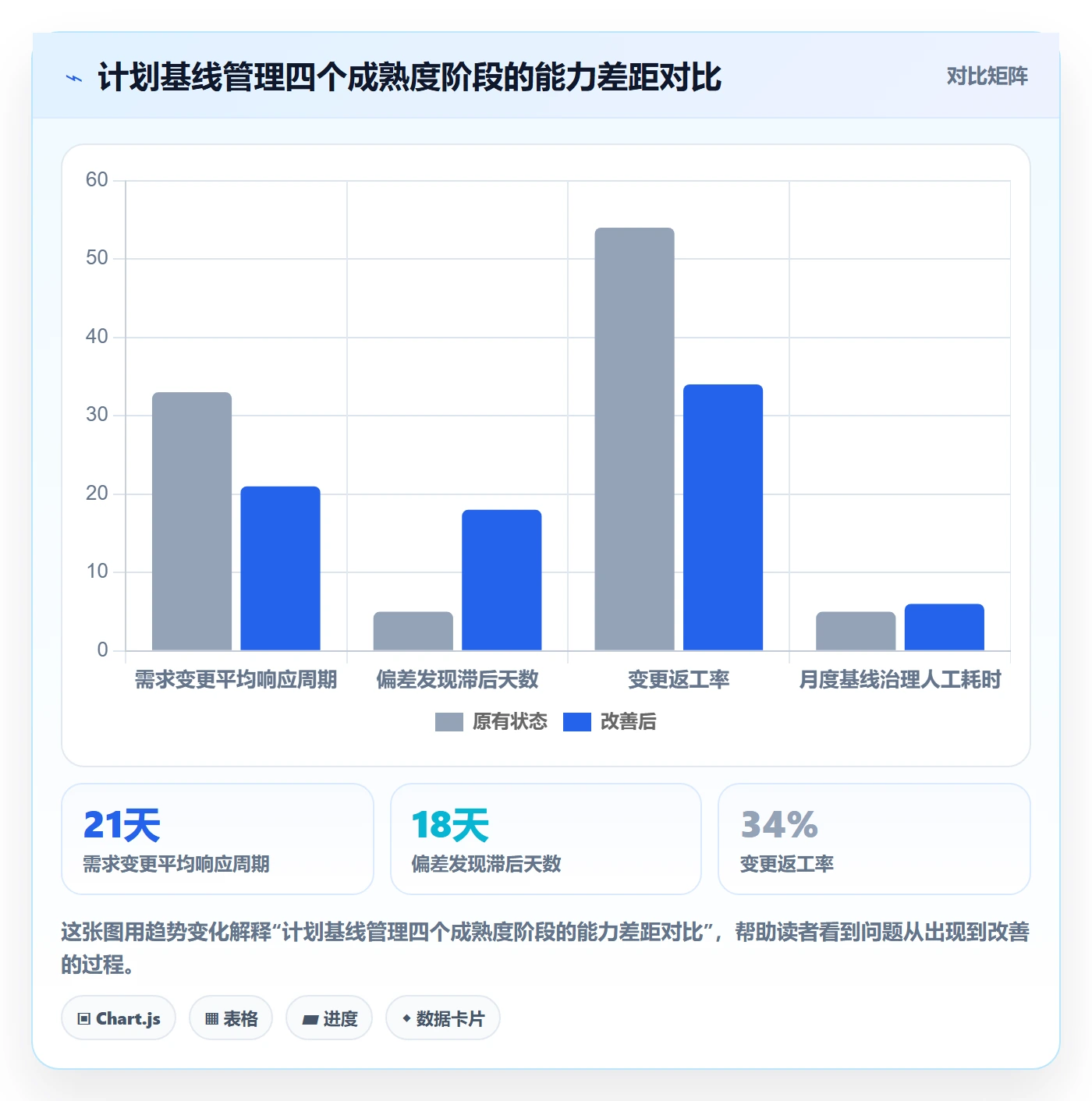Click the grid icon in 表格 chip

211,1019
